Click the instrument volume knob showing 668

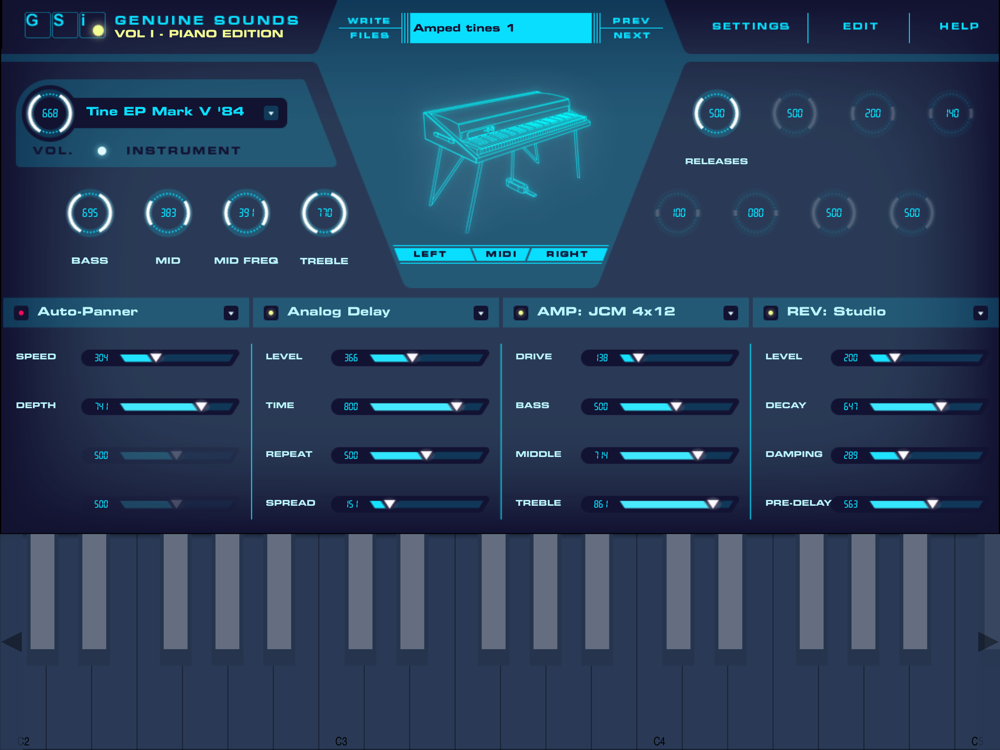point(50,113)
